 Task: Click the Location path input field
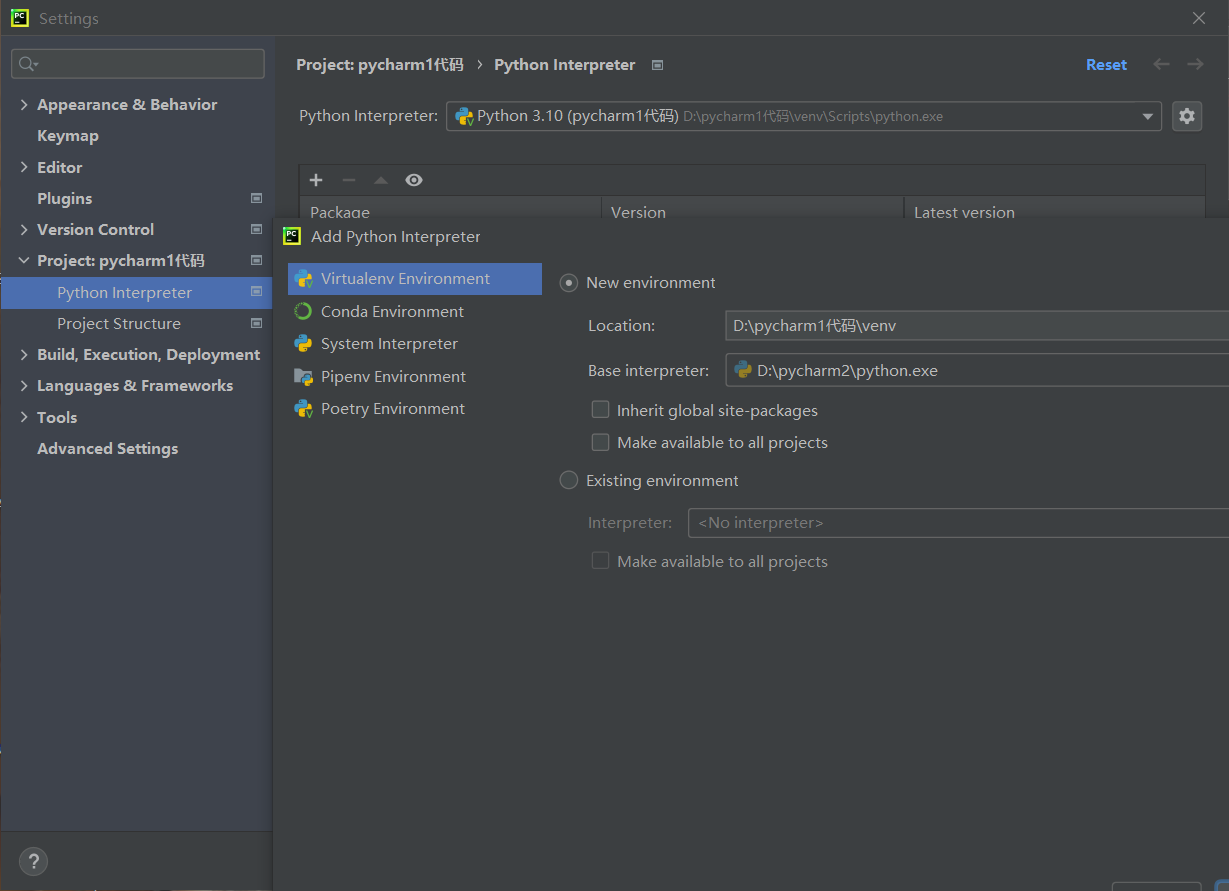click(976, 325)
